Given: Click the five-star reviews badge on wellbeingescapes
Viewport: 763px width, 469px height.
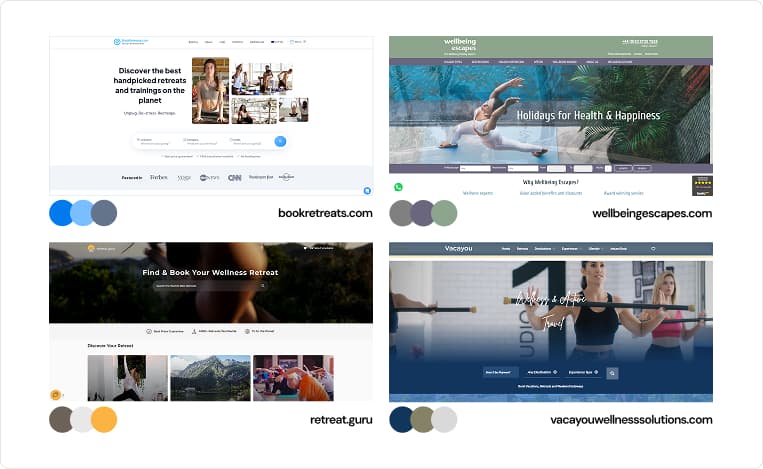Looking at the screenshot, I should 702,186.
